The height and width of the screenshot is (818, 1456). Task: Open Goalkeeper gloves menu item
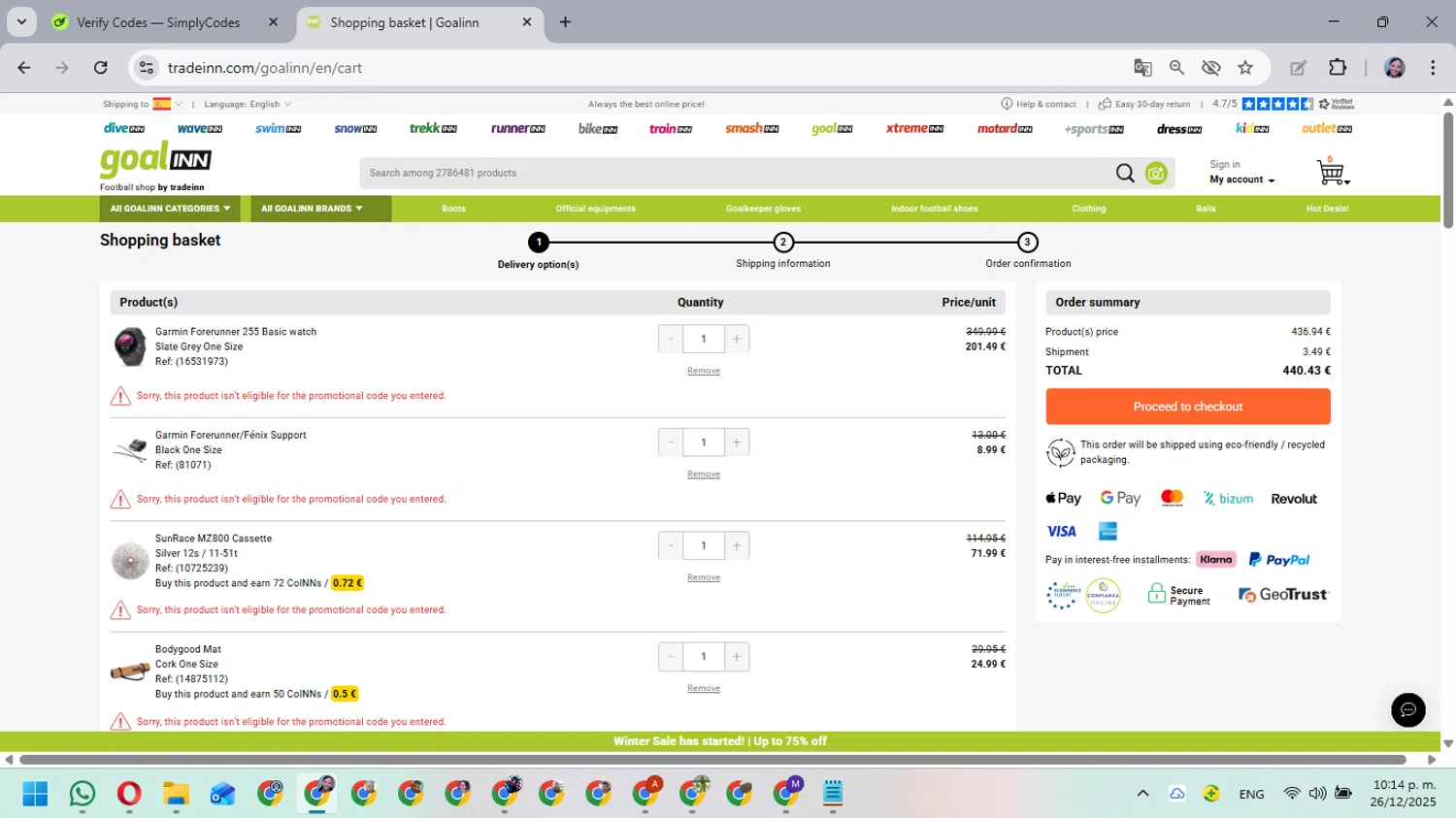tap(763, 209)
